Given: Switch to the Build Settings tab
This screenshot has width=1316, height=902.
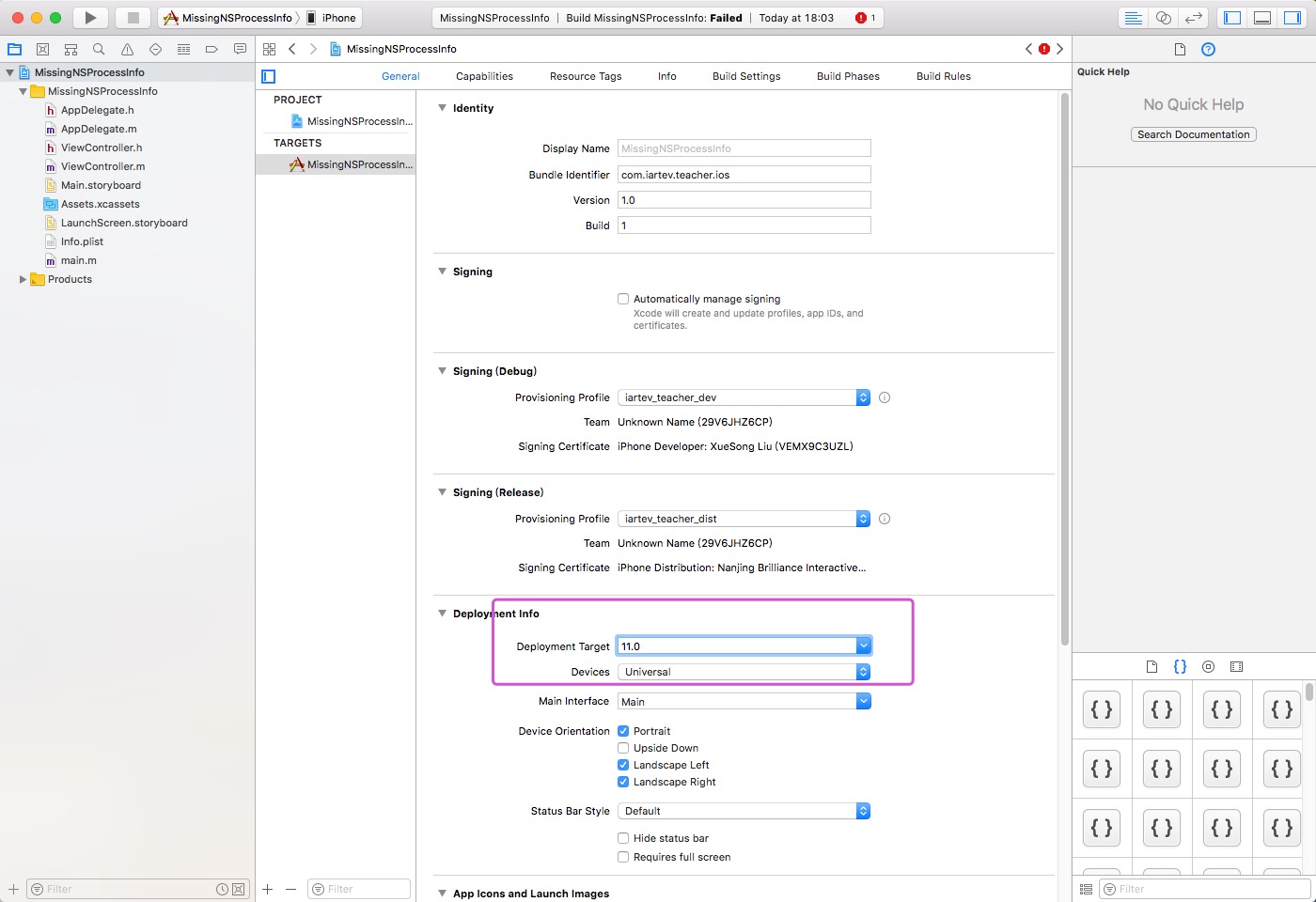Looking at the screenshot, I should (746, 76).
